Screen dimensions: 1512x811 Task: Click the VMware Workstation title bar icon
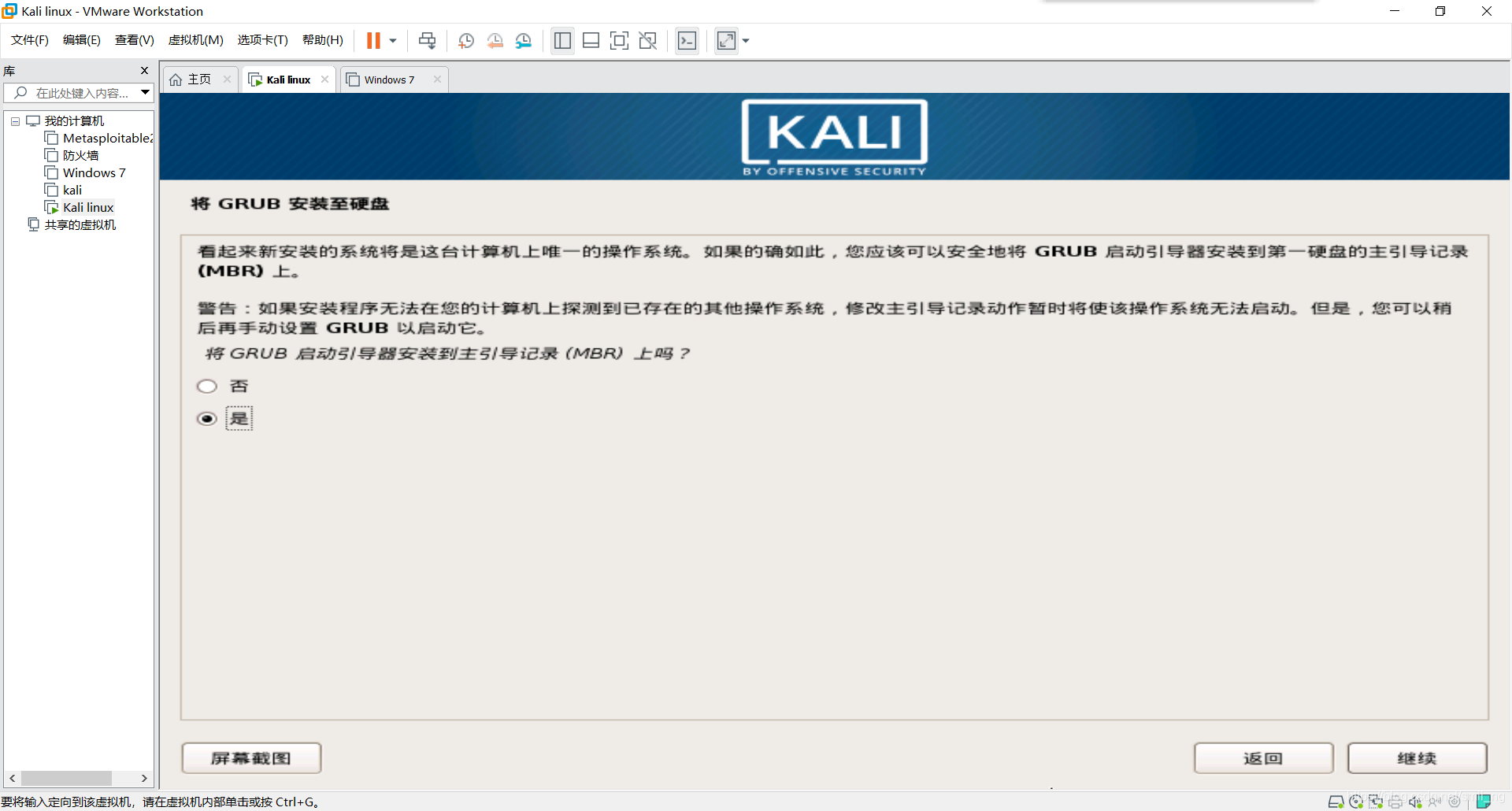click(x=9, y=11)
